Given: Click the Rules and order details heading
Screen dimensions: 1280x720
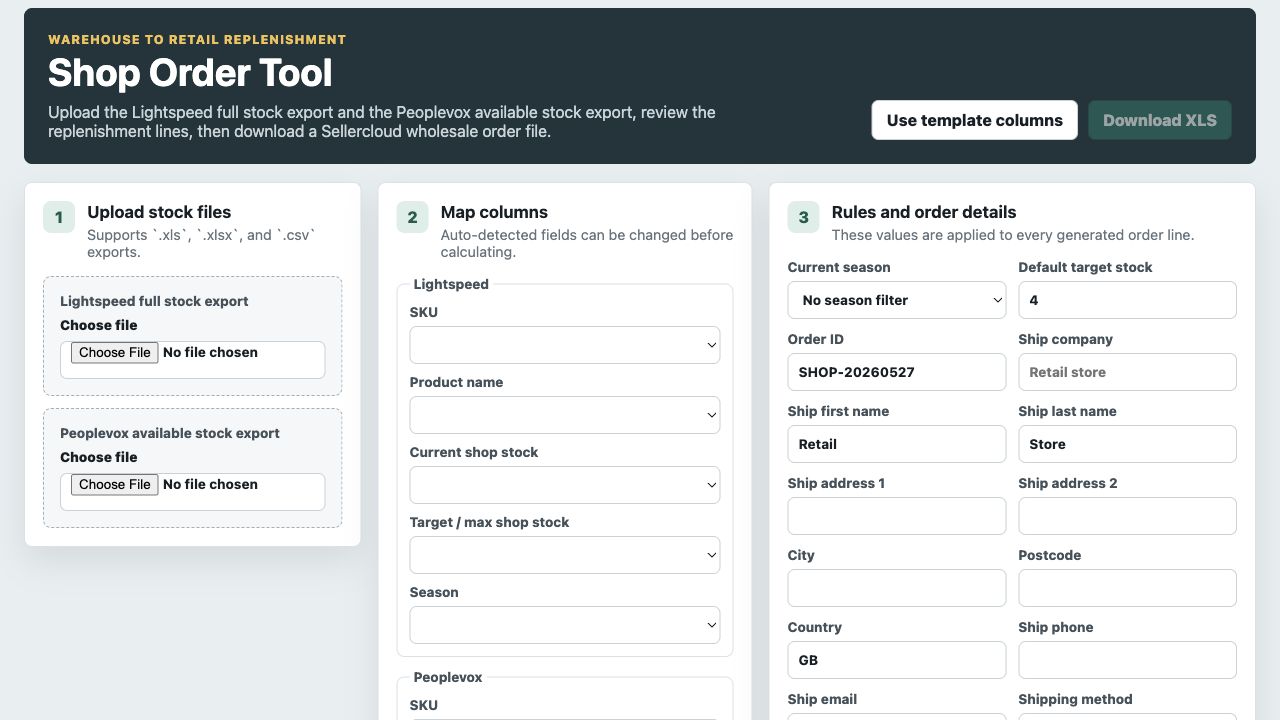Looking at the screenshot, I should [924, 212].
